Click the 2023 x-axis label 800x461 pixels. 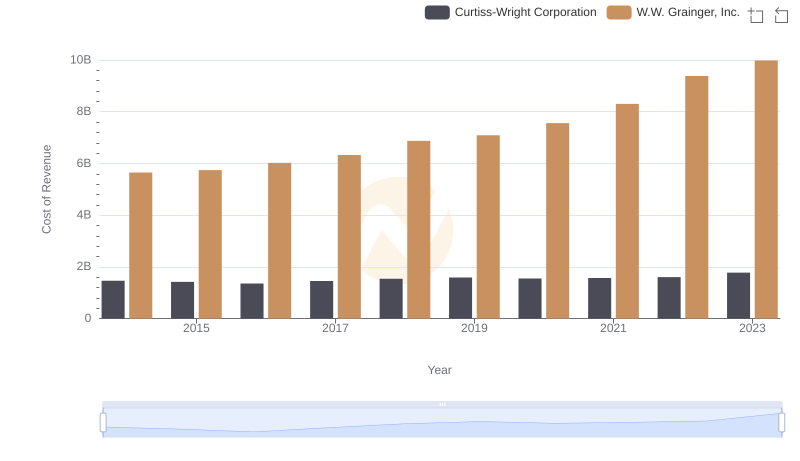tap(752, 328)
